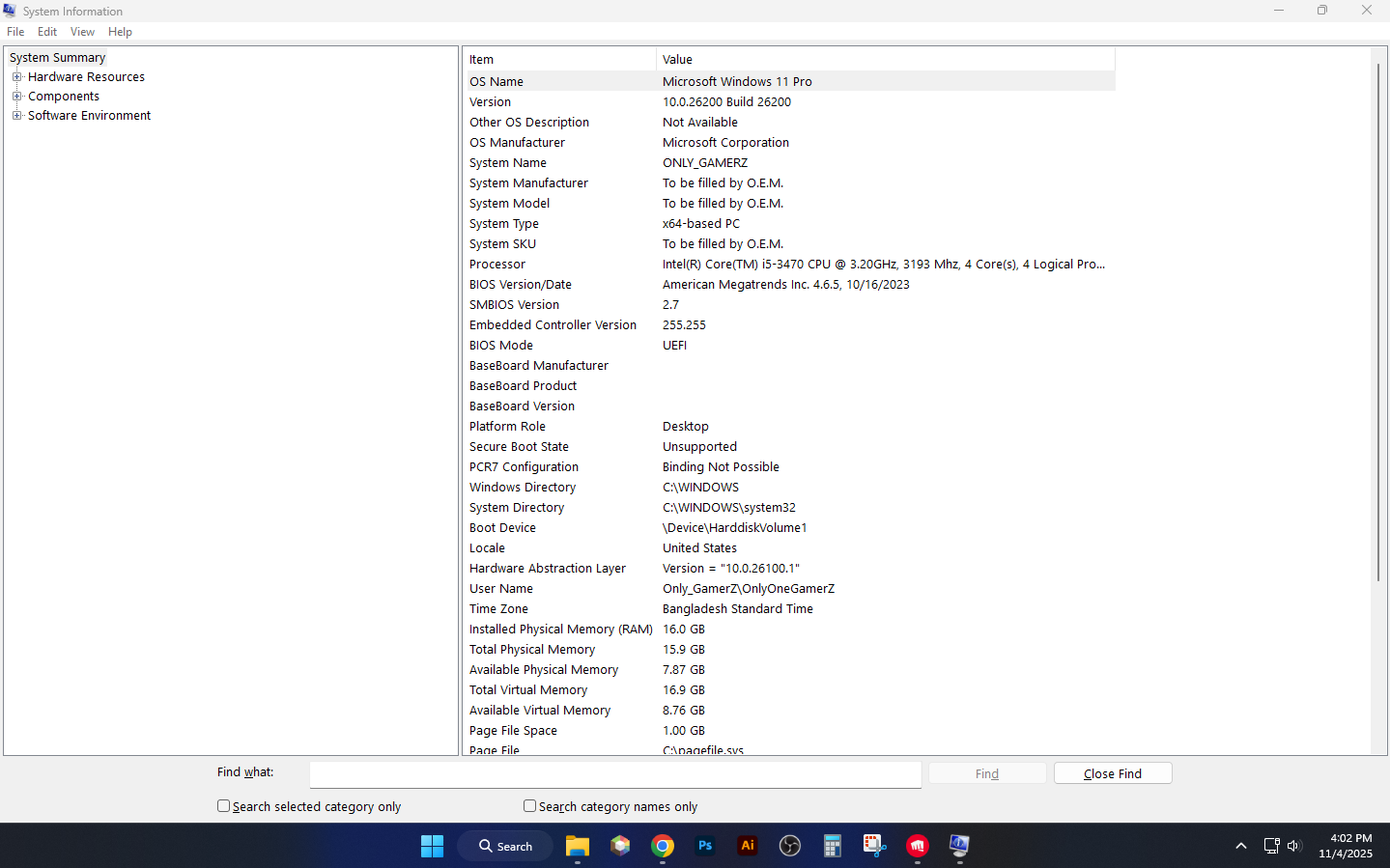Image resolution: width=1390 pixels, height=868 pixels.
Task: Select System Summary in the tree
Action: pyautogui.click(x=57, y=58)
